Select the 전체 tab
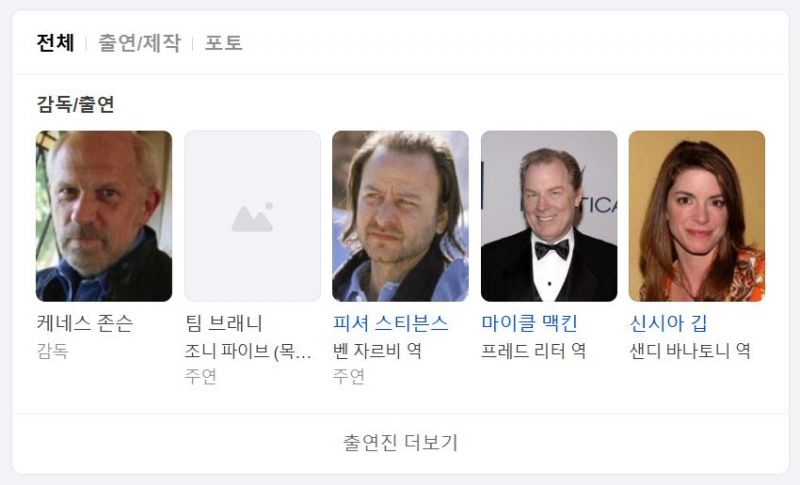 (x=55, y=43)
